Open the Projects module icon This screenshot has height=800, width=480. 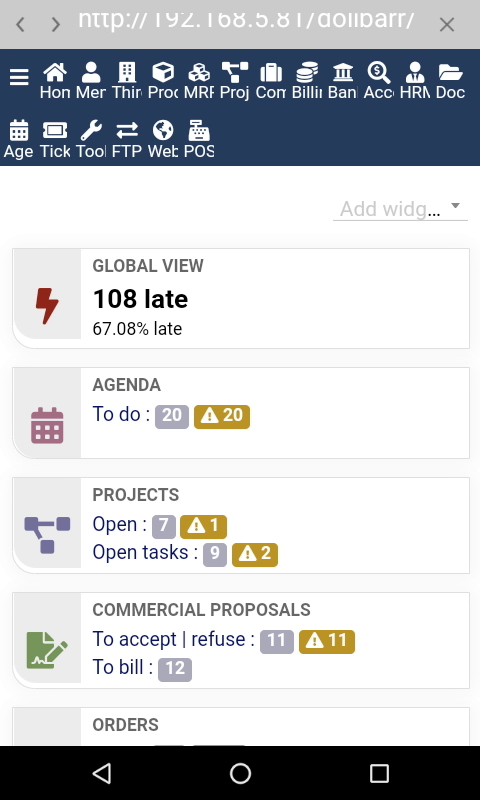pos(235,73)
